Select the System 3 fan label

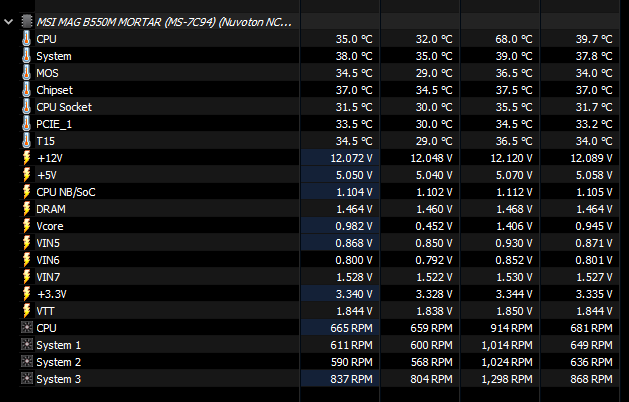59,379
